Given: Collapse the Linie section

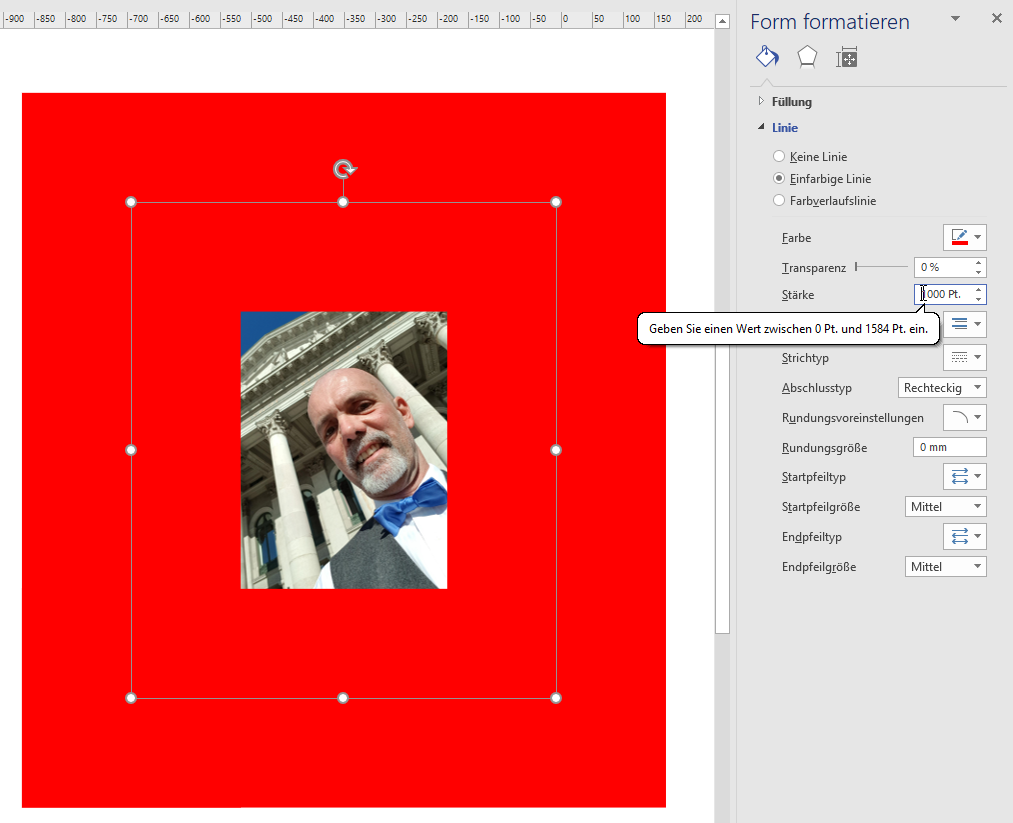Looking at the screenshot, I should [784, 128].
